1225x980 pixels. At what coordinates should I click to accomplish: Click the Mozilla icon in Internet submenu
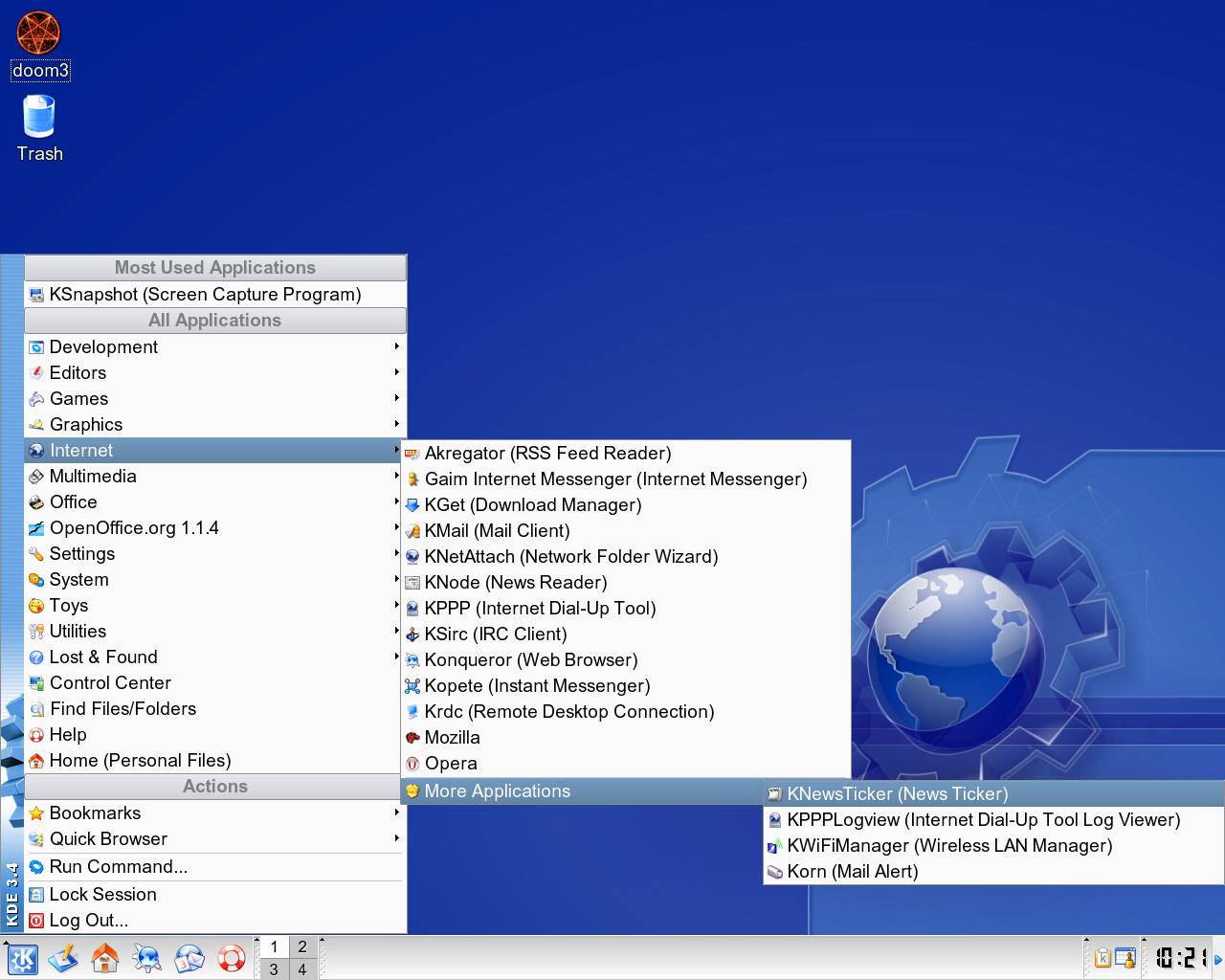pyautogui.click(x=412, y=738)
